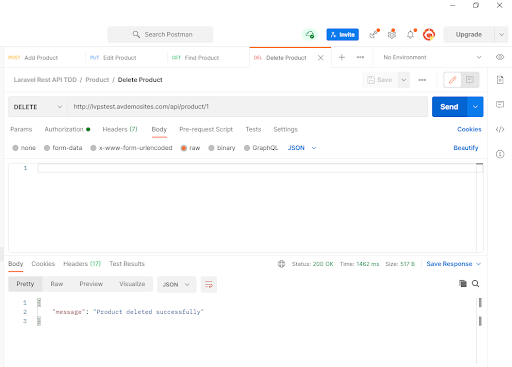Screen dimensions: 512x367
Task: Open the tab options three-dot menu
Action: 360,57
